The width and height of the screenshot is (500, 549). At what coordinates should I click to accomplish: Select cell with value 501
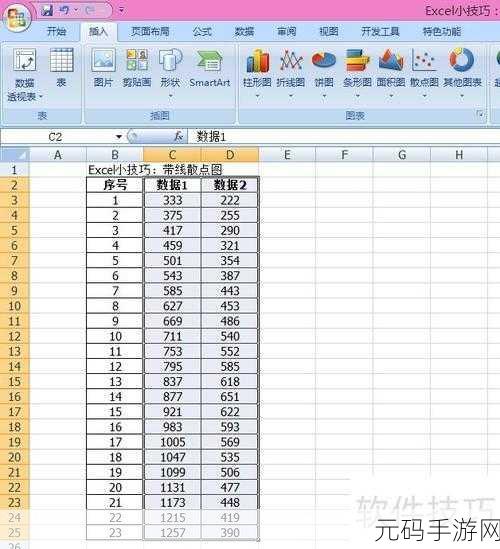click(x=172, y=261)
